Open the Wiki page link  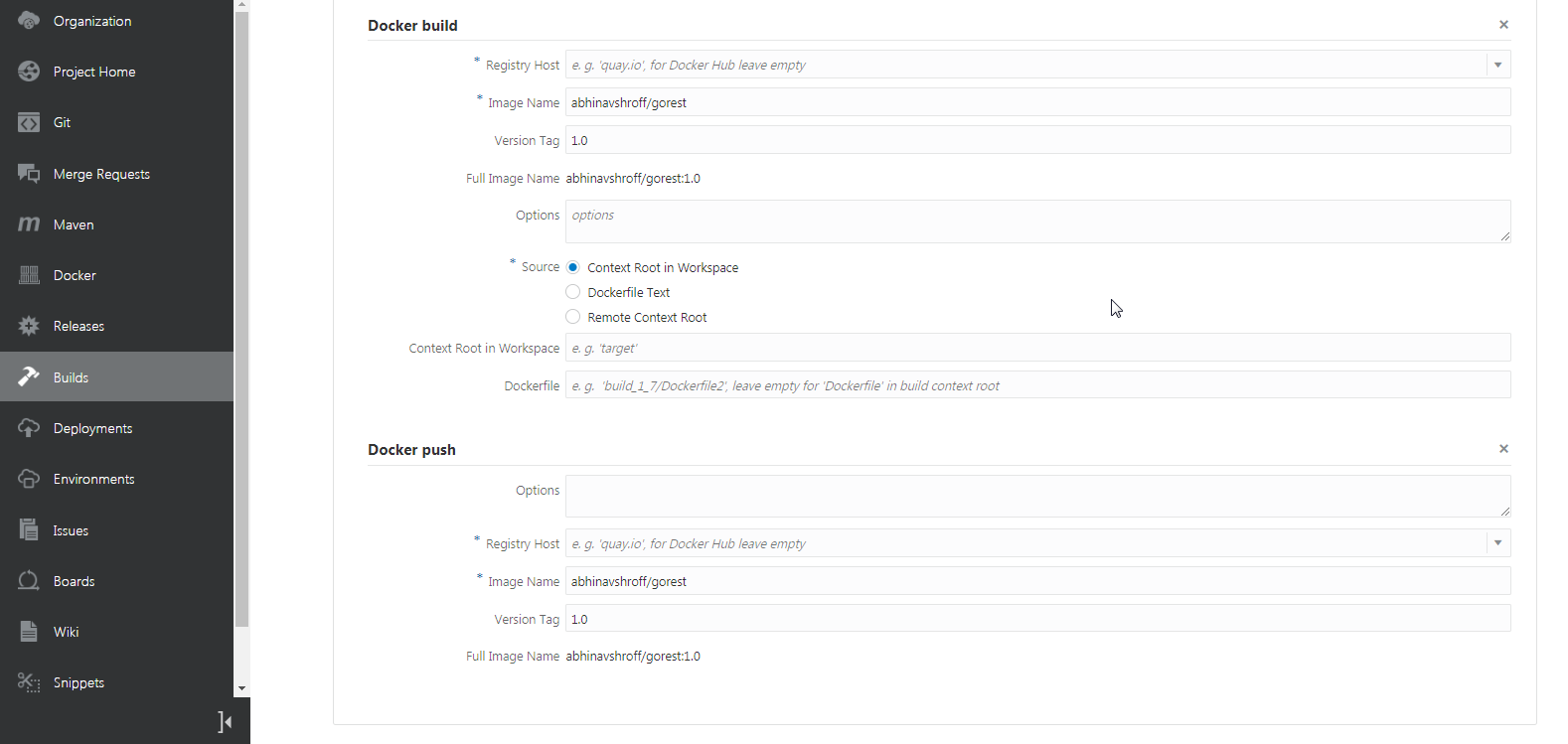[x=66, y=632]
